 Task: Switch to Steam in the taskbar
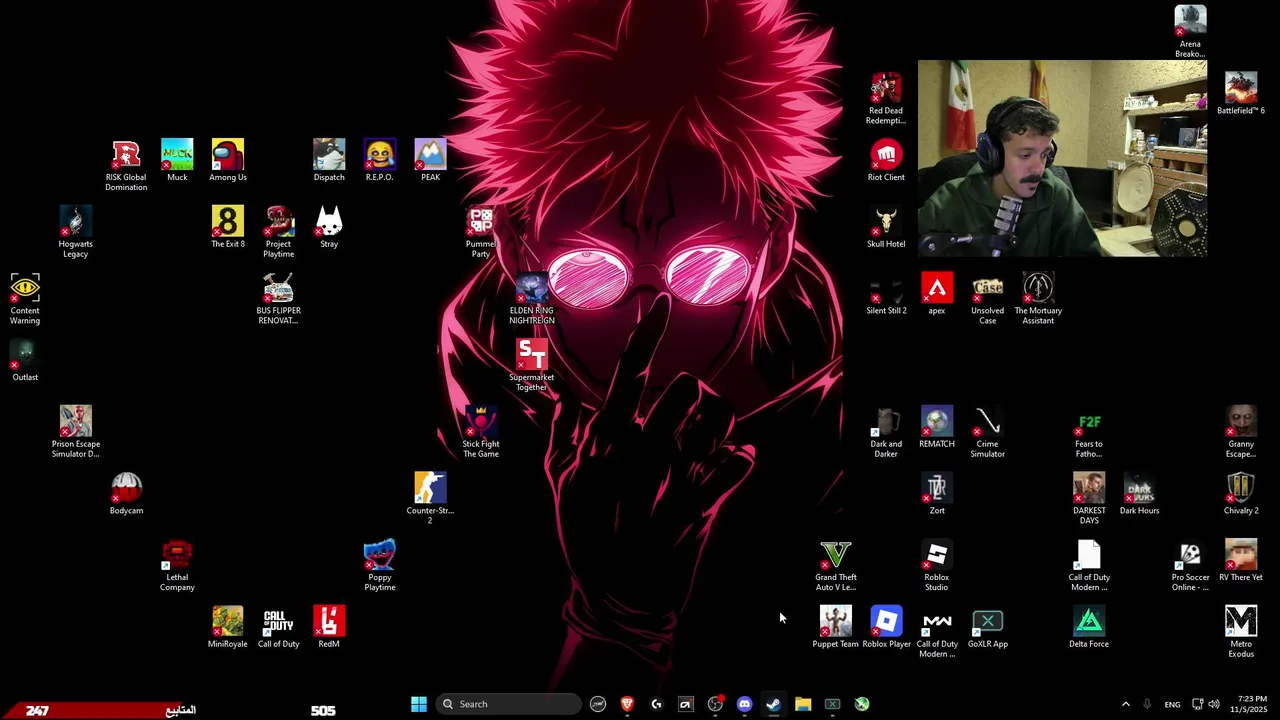773,704
